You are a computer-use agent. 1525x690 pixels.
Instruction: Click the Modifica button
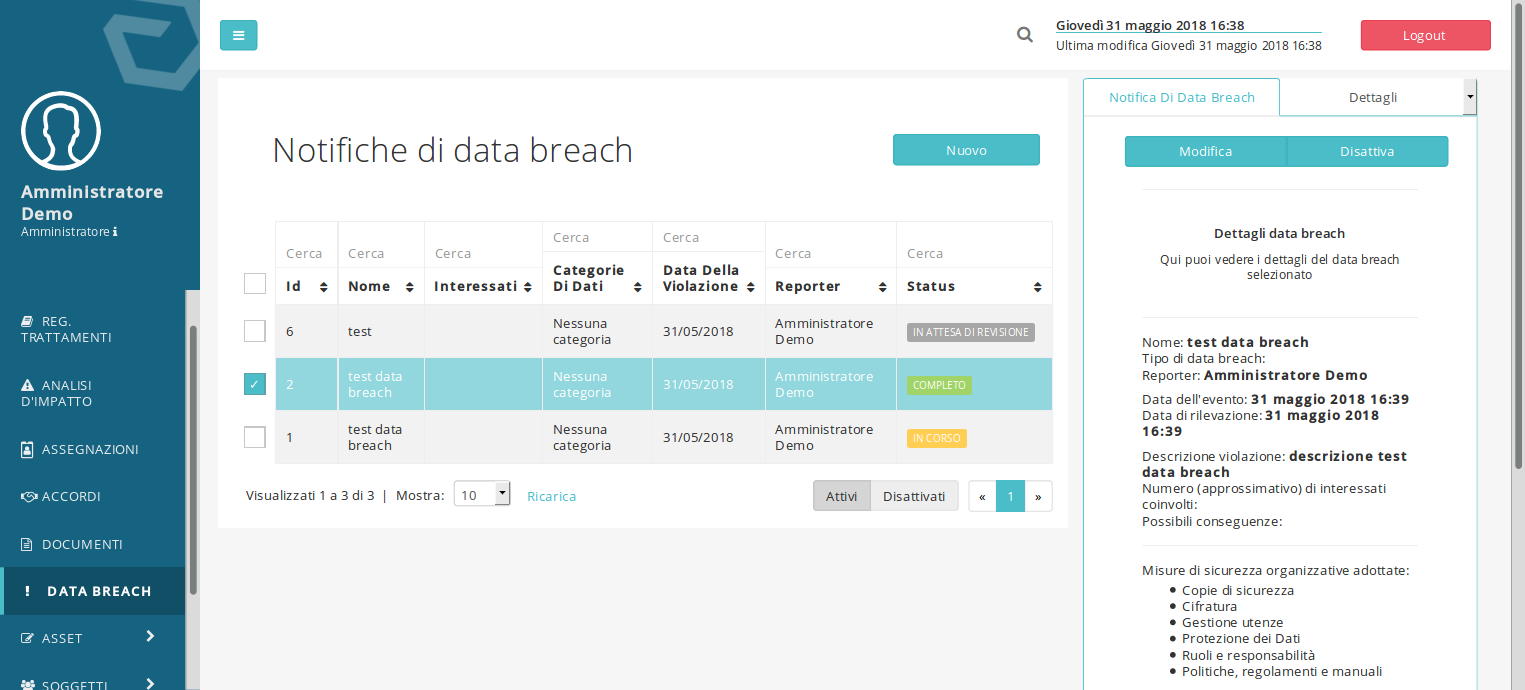(1205, 152)
